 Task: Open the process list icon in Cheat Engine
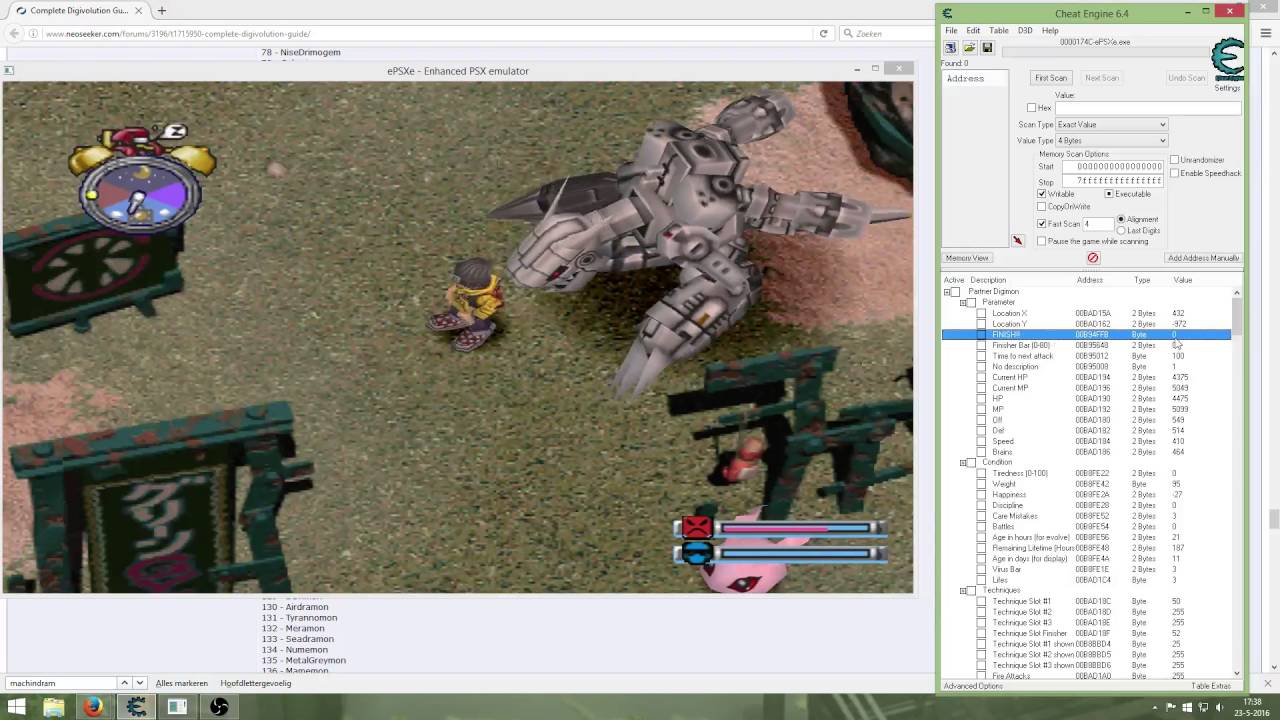pyautogui.click(x=950, y=47)
